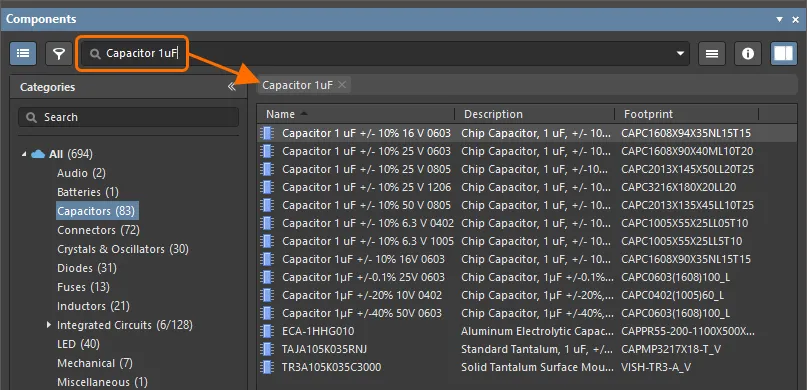Select the Fuses (13) category
This screenshot has width=807, height=390.
point(83,287)
